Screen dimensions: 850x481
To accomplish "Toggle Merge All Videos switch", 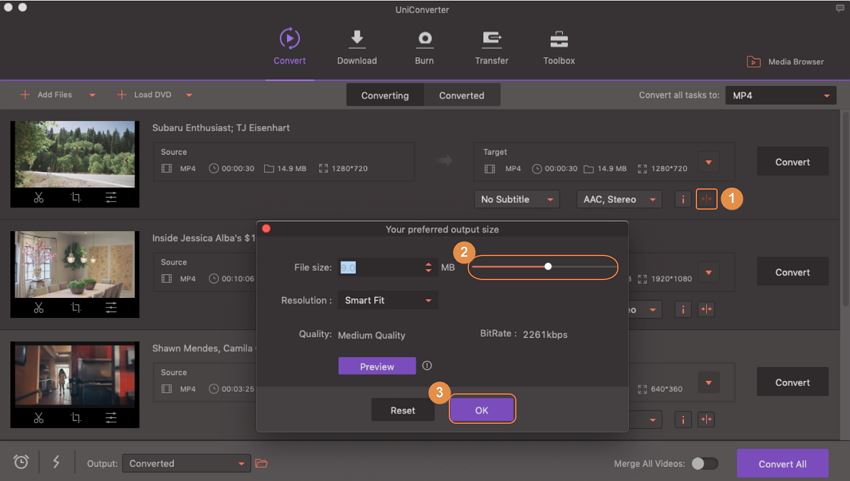I will point(705,463).
